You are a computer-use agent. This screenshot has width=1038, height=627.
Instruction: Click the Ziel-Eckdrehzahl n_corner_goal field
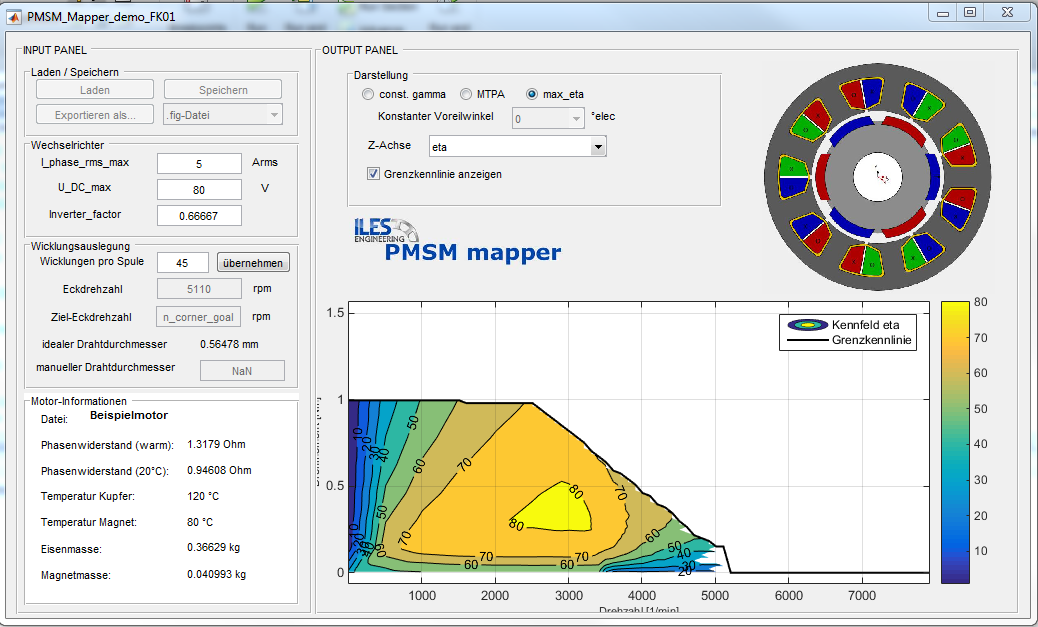pyautogui.click(x=199, y=316)
